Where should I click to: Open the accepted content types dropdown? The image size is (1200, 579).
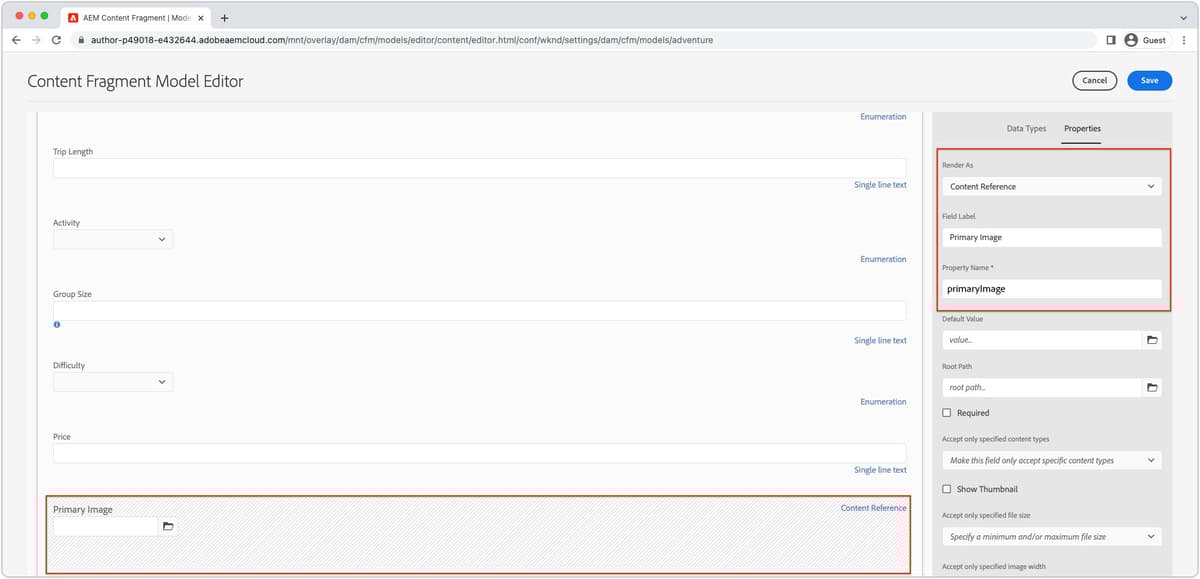click(1051, 460)
